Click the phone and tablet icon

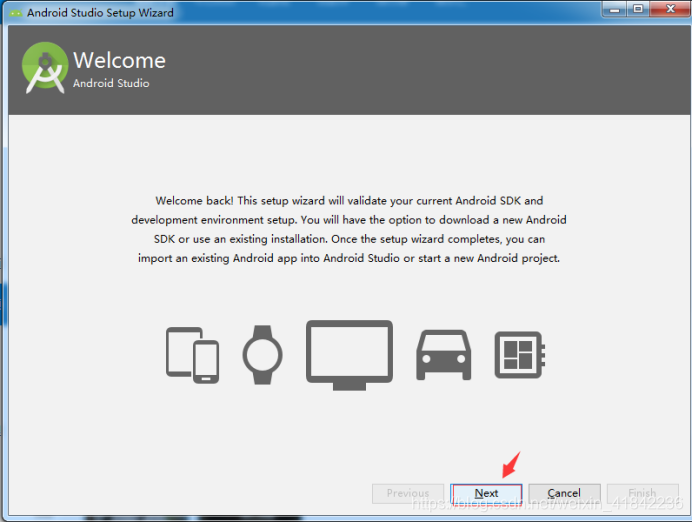click(x=192, y=355)
